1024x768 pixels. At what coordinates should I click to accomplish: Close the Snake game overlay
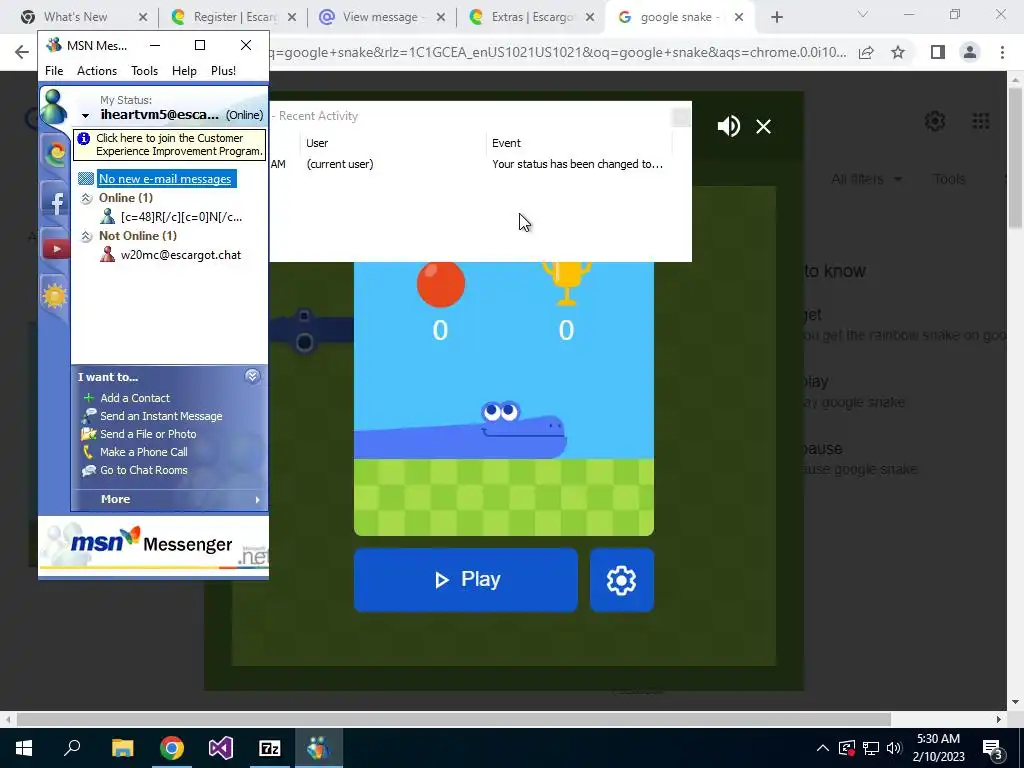point(763,126)
